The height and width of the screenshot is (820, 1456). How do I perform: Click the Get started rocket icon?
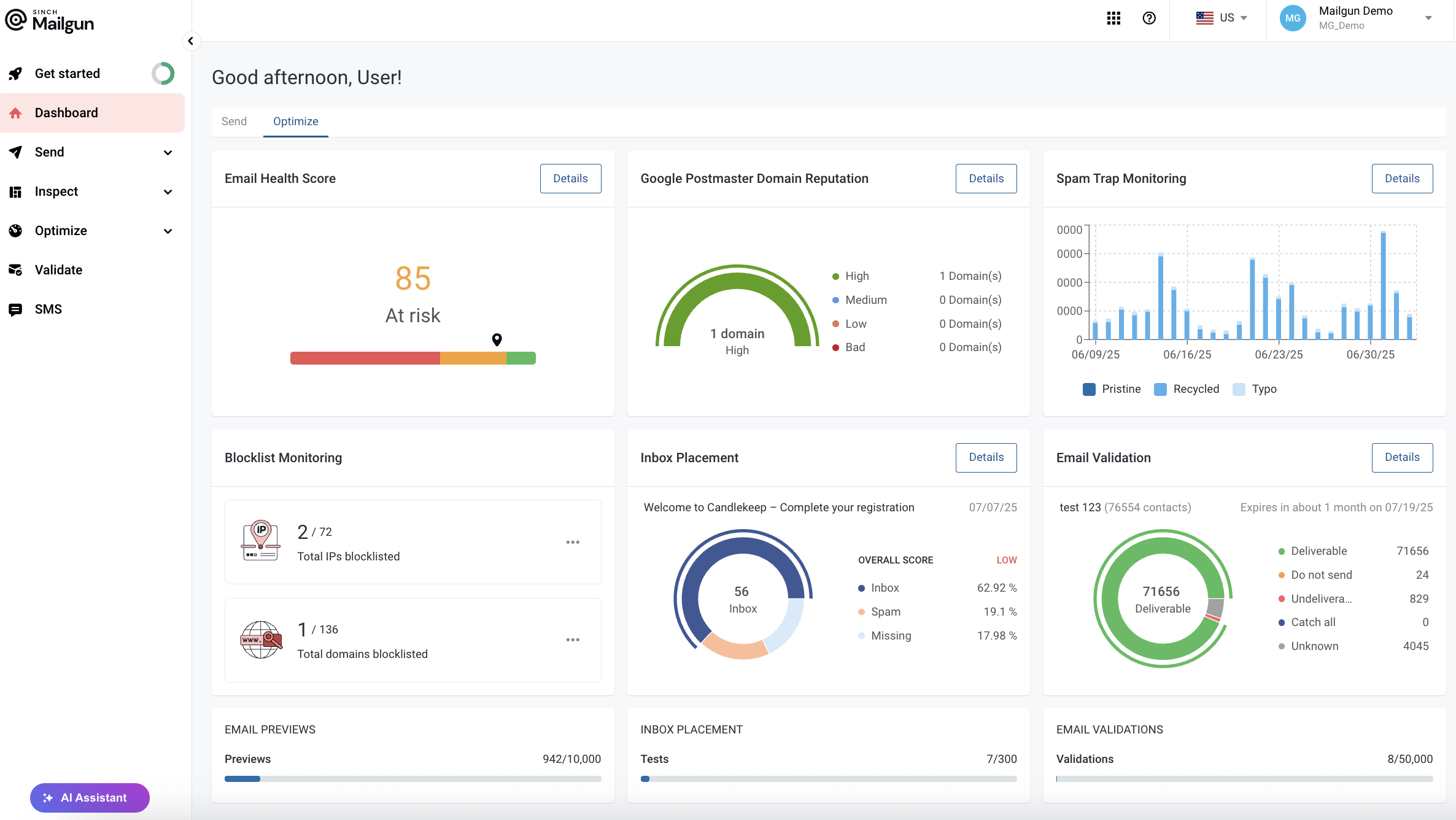[x=16, y=74]
